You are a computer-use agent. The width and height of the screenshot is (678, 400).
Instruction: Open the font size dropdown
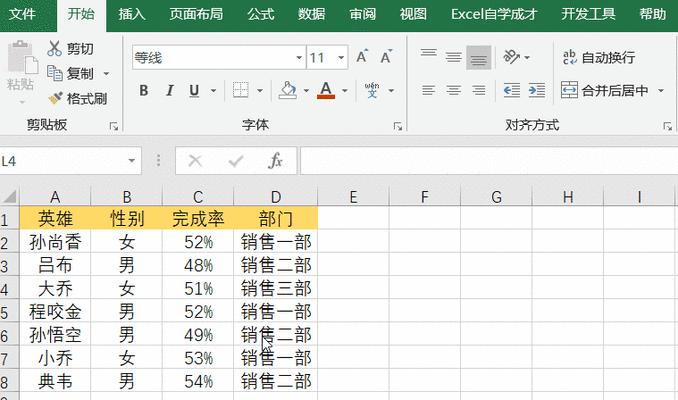341,57
